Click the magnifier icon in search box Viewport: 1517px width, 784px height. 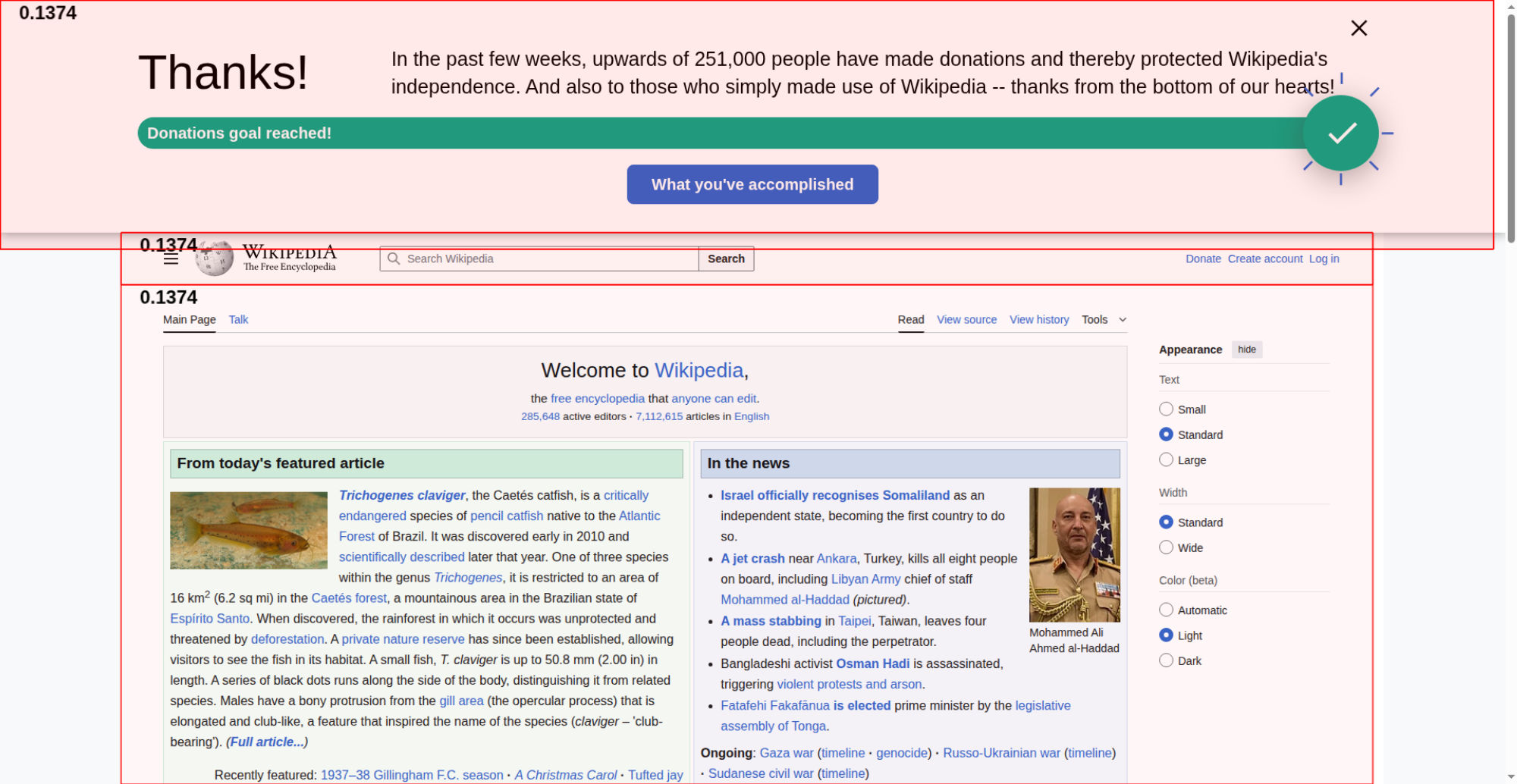(394, 259)
